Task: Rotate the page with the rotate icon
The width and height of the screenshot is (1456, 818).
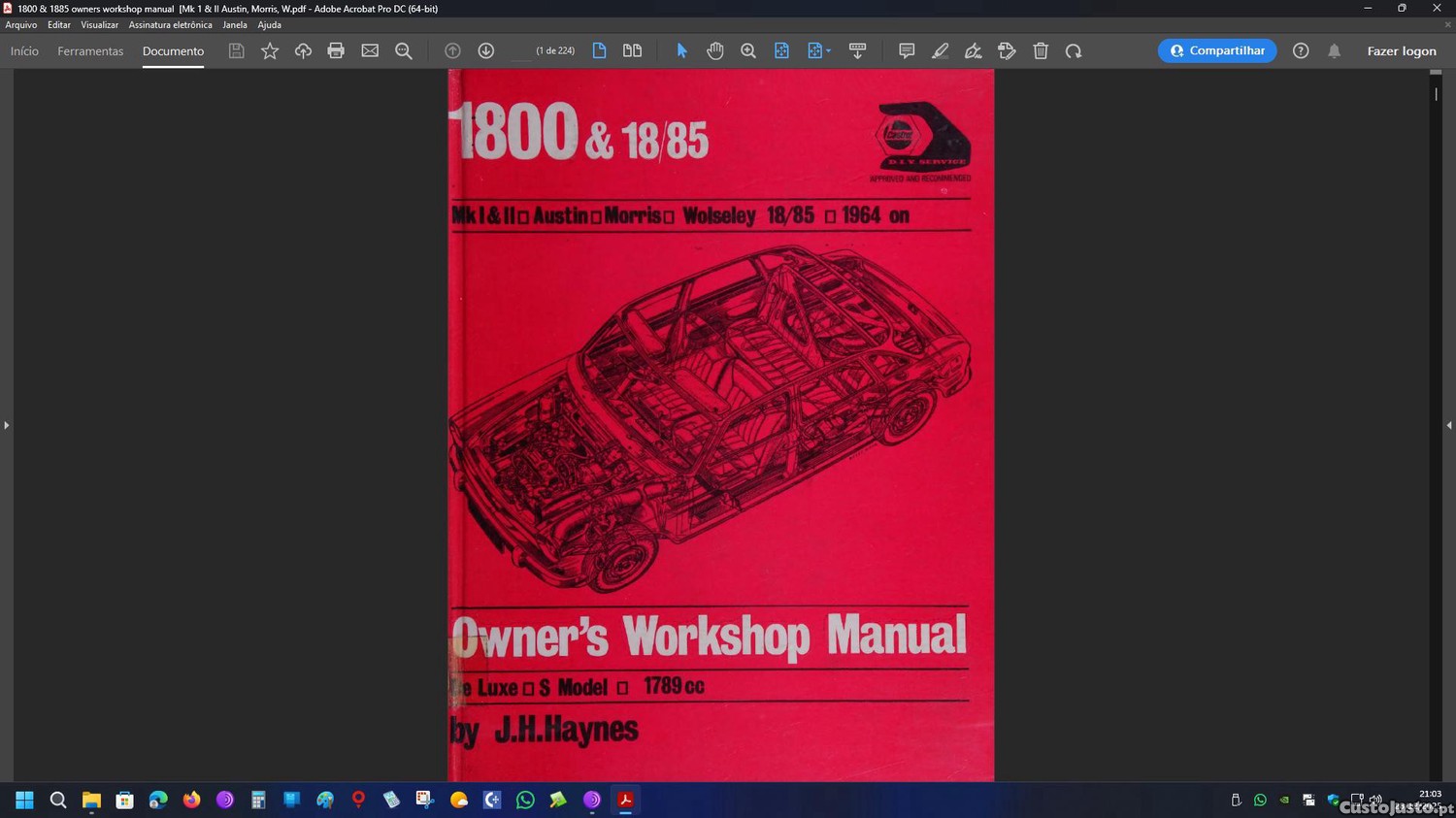Action: click(x=1074, y=50)
